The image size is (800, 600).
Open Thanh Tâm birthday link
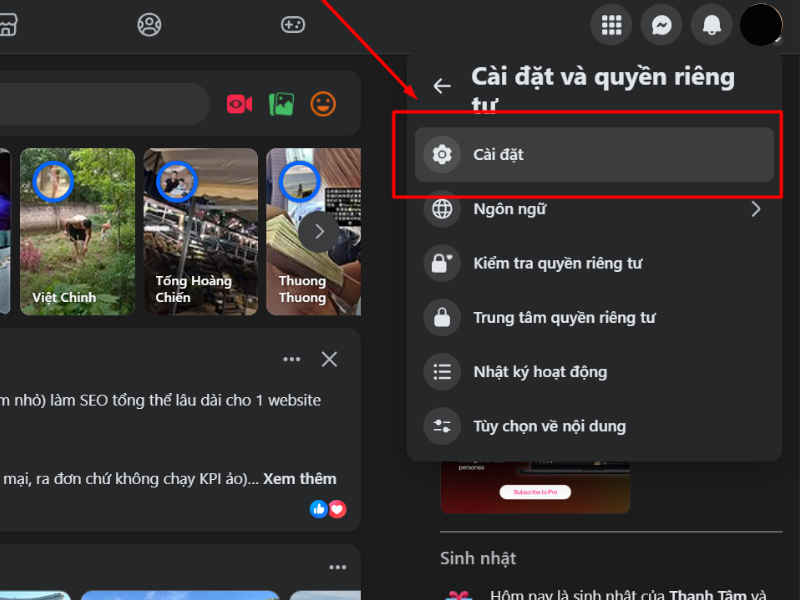coord(707,594)
